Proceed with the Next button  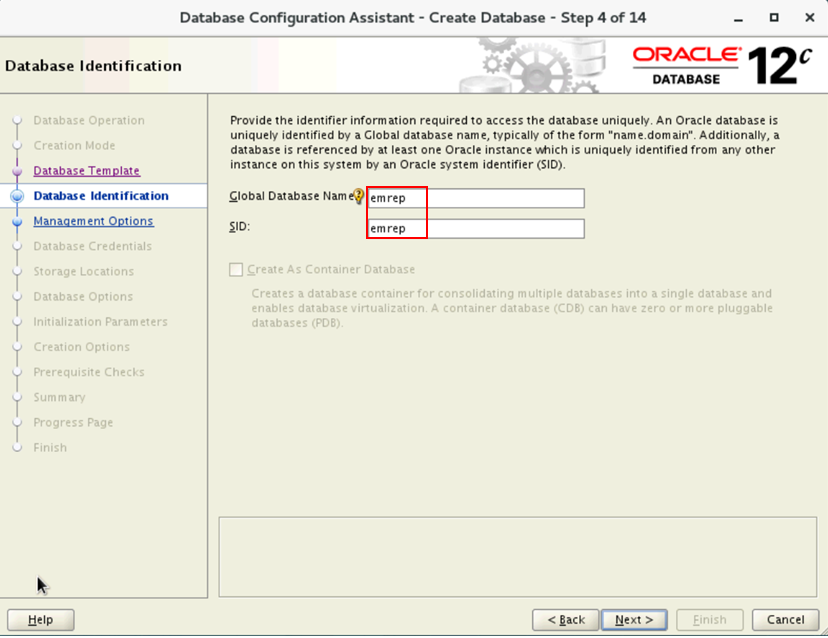(x=634, y=620)
